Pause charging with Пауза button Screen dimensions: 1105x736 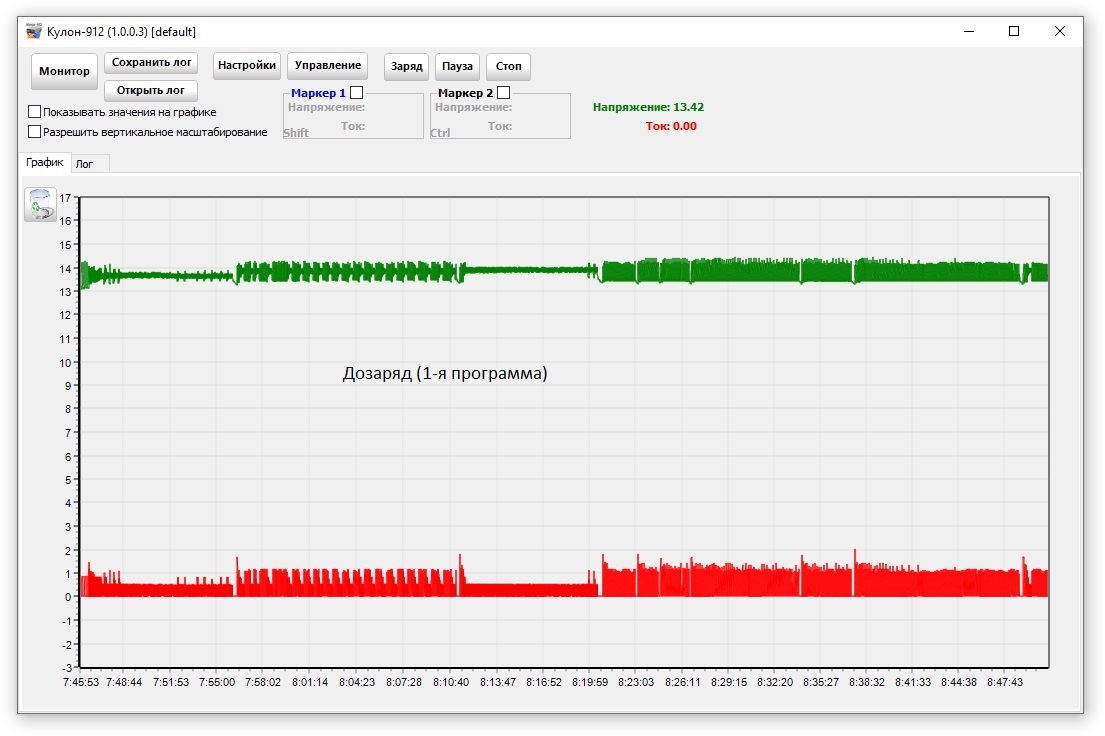pyautogui.click(x=457, y=67)
